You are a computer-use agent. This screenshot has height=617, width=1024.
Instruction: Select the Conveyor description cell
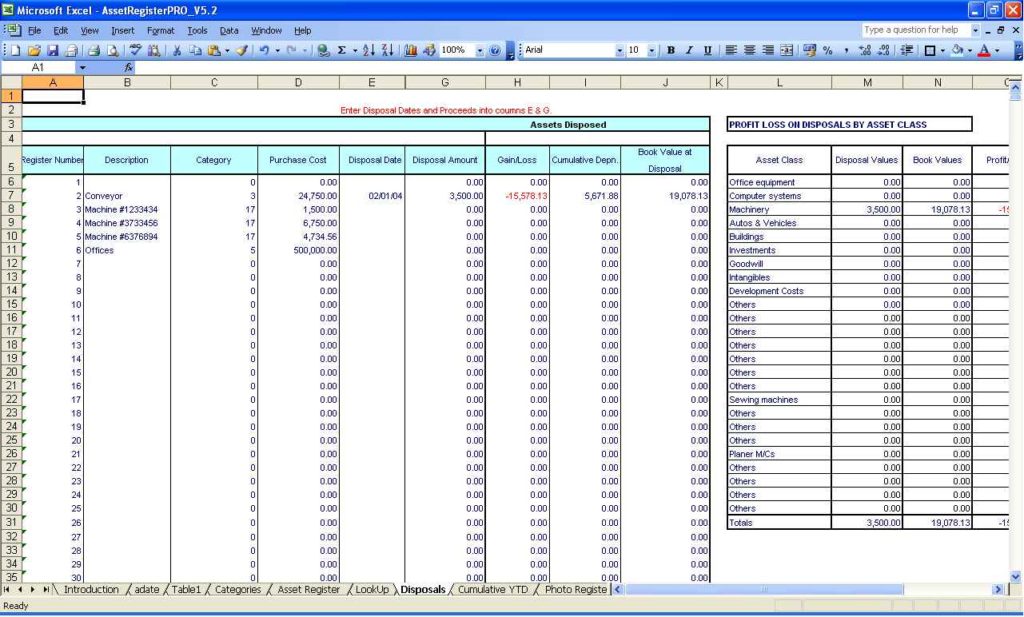click(126, 196)
